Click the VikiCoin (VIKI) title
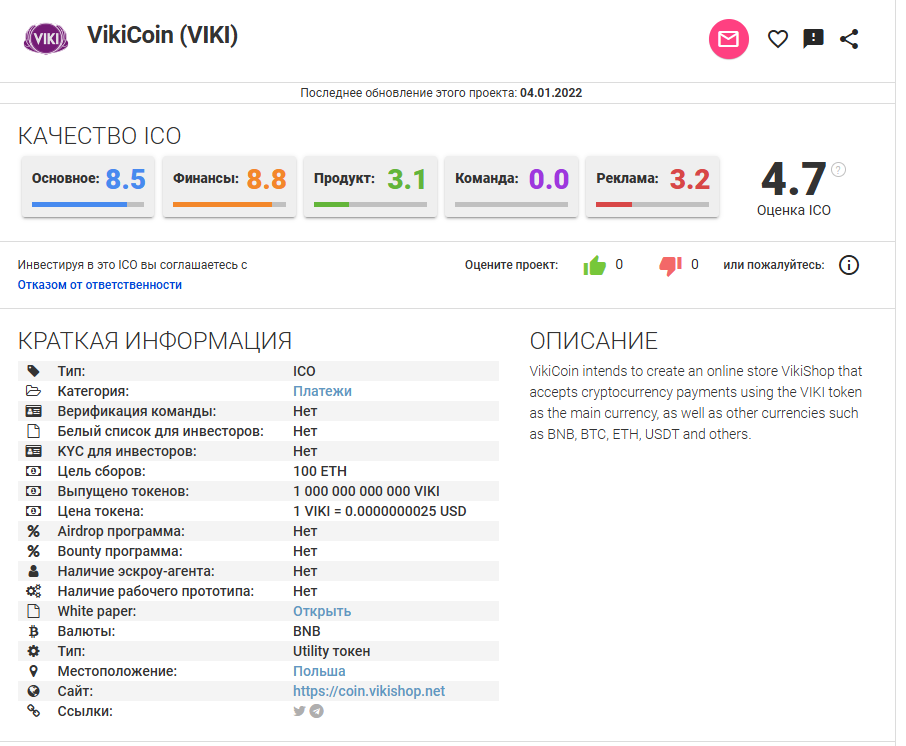Image resolution: width=906 pixels, height=746 pixels. (x=162, y=35)
